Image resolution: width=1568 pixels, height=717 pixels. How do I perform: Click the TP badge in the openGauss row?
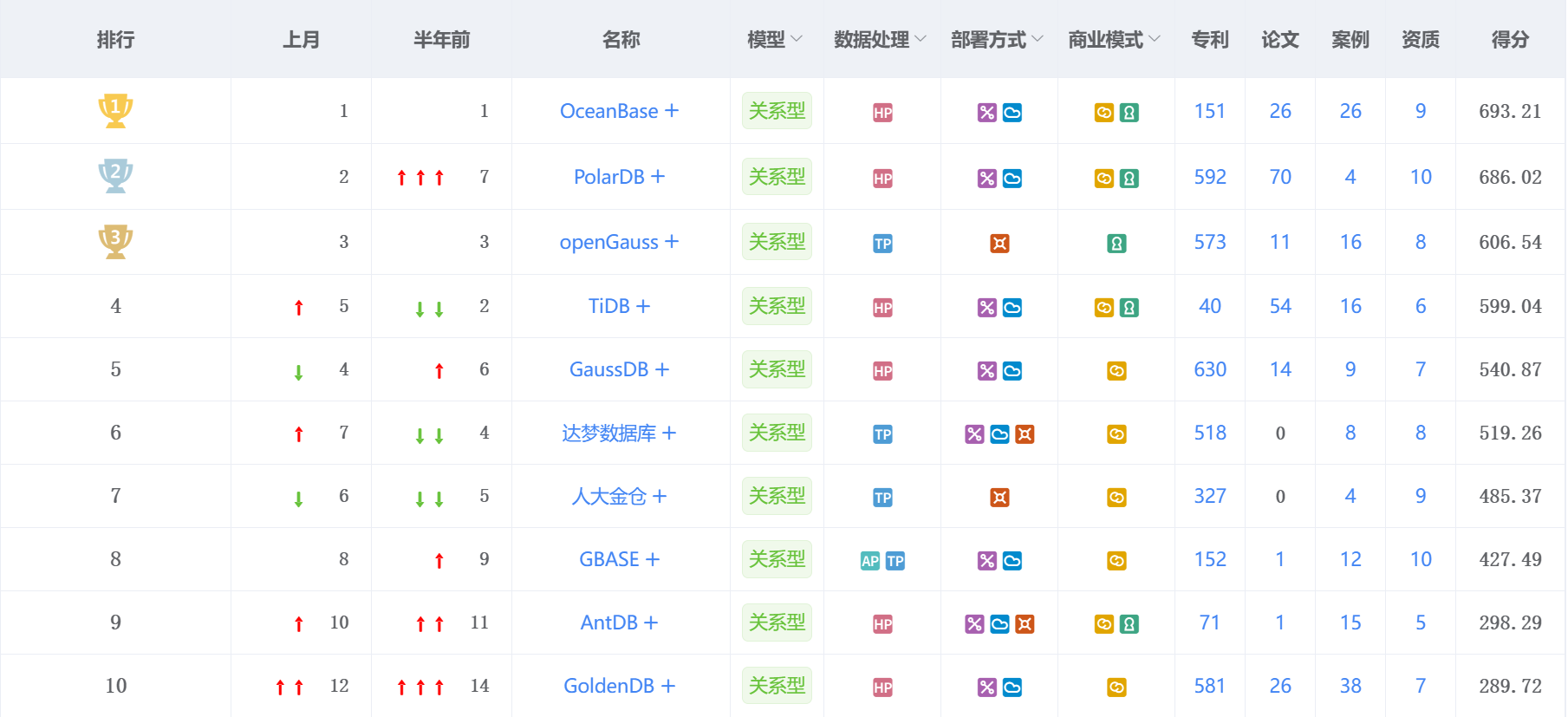pyautogui.click(x=882, y=244)
